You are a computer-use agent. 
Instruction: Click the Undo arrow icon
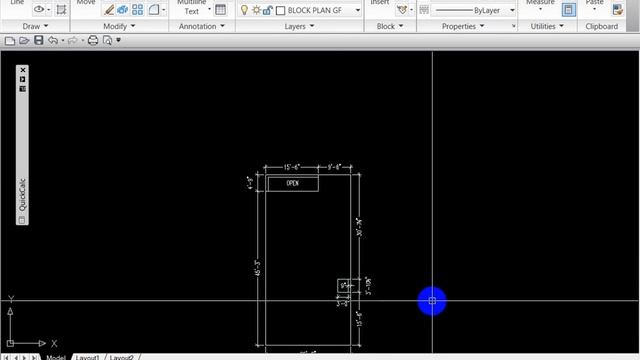point(53,40)
